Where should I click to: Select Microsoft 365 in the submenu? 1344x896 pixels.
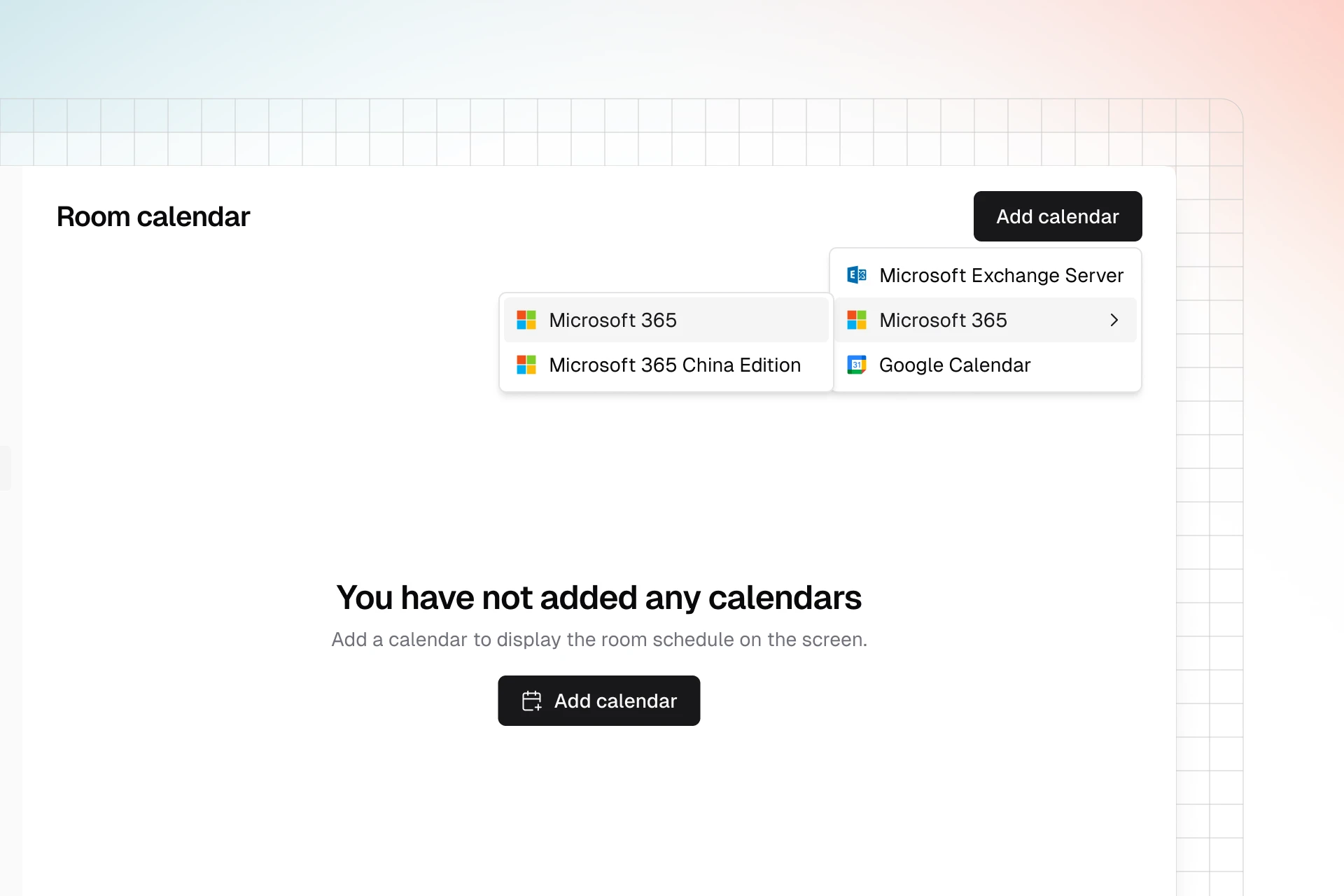[612, 320]
